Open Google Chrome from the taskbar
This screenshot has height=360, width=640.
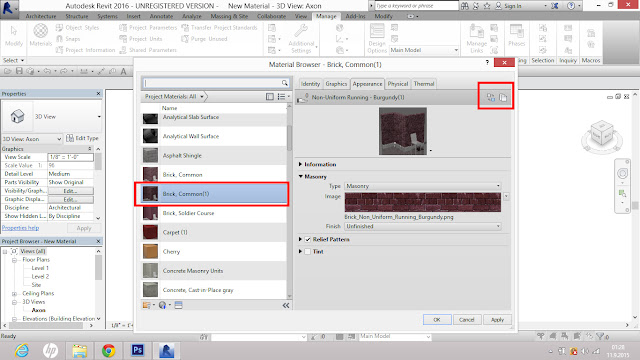(x=109, y=350)
